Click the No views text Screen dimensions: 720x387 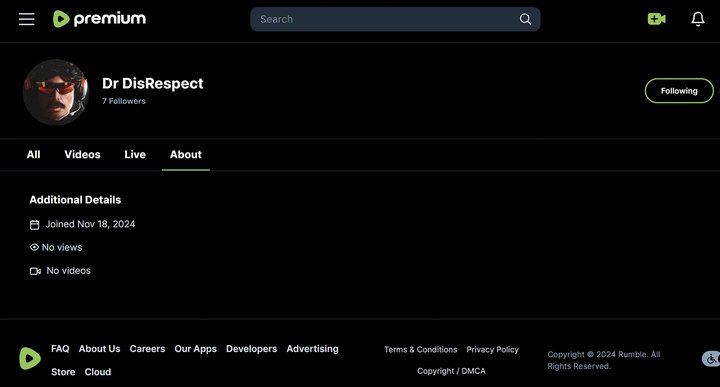pos(62,247)
